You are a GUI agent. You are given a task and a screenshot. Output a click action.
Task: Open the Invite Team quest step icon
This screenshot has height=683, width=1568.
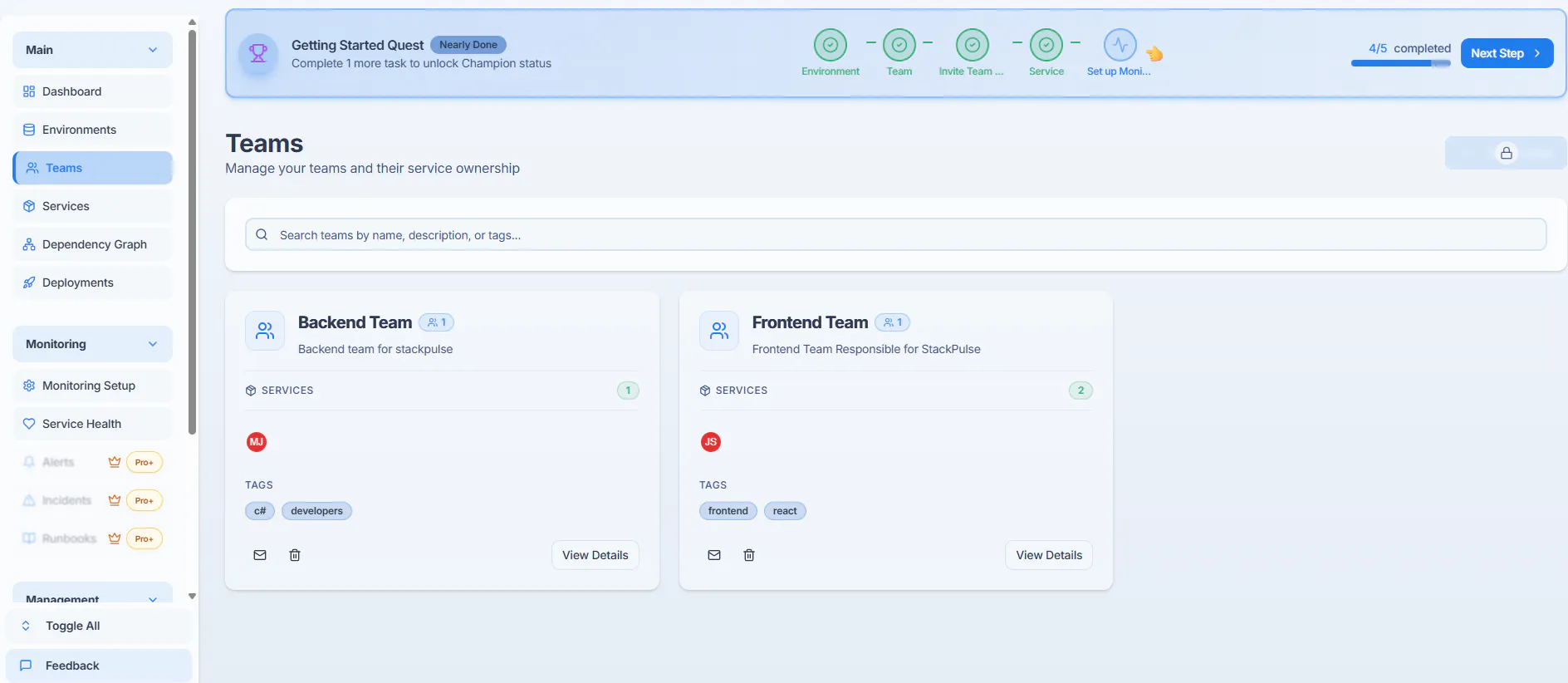pyautogui.click(x=973, y=45)
